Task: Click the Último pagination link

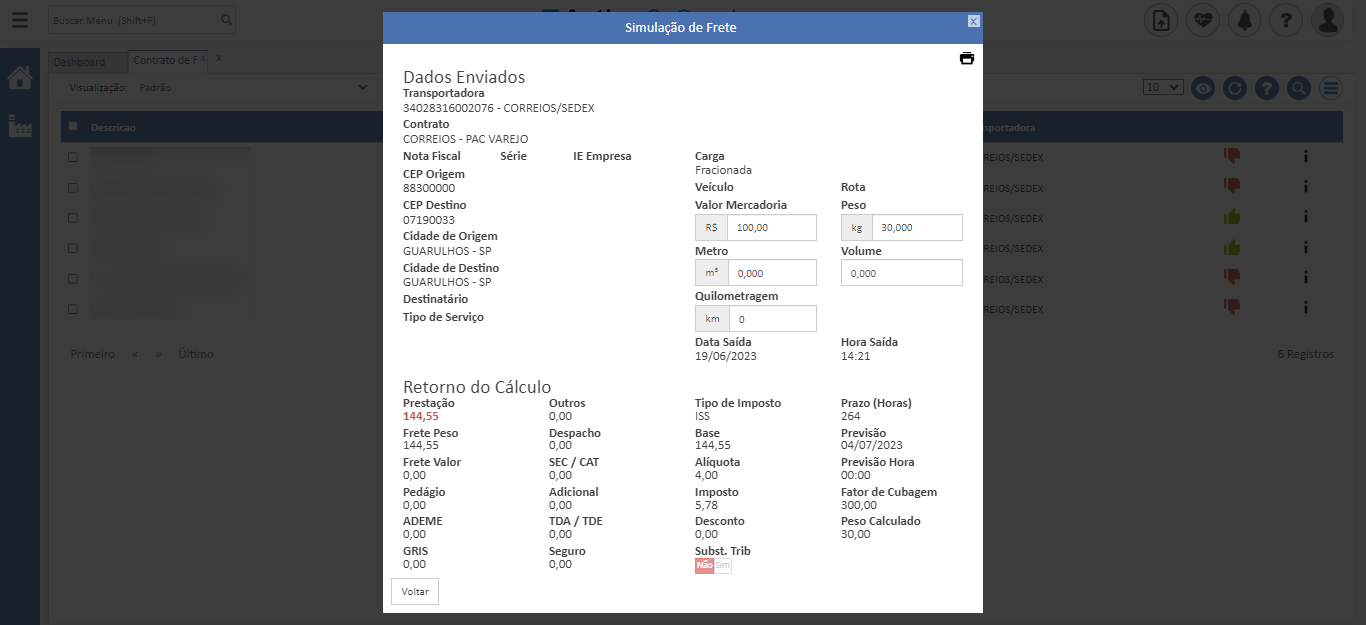Action: tap(196, 354)
